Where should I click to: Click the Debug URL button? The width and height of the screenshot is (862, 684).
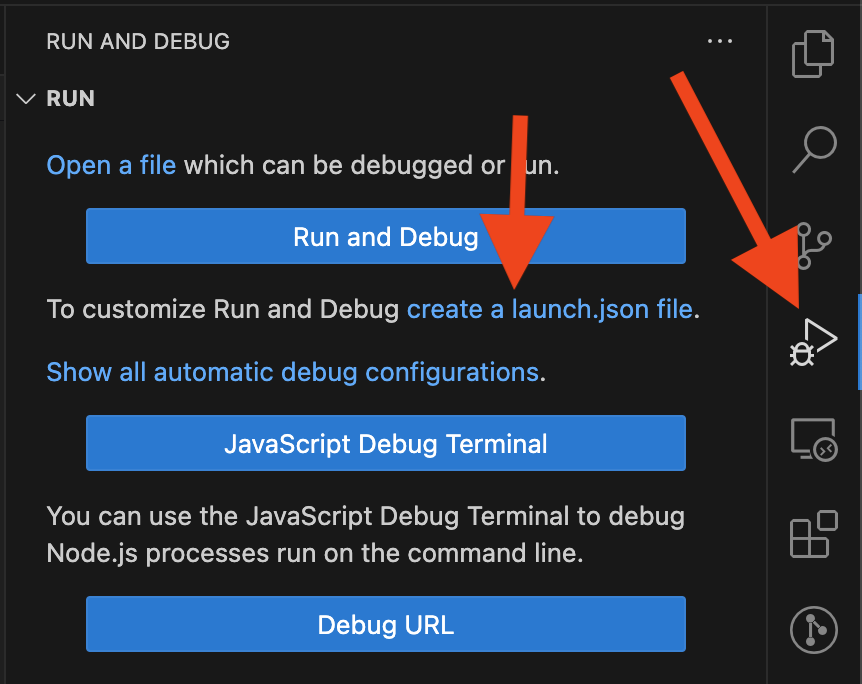pyautogui.click(x=385, y=625)
